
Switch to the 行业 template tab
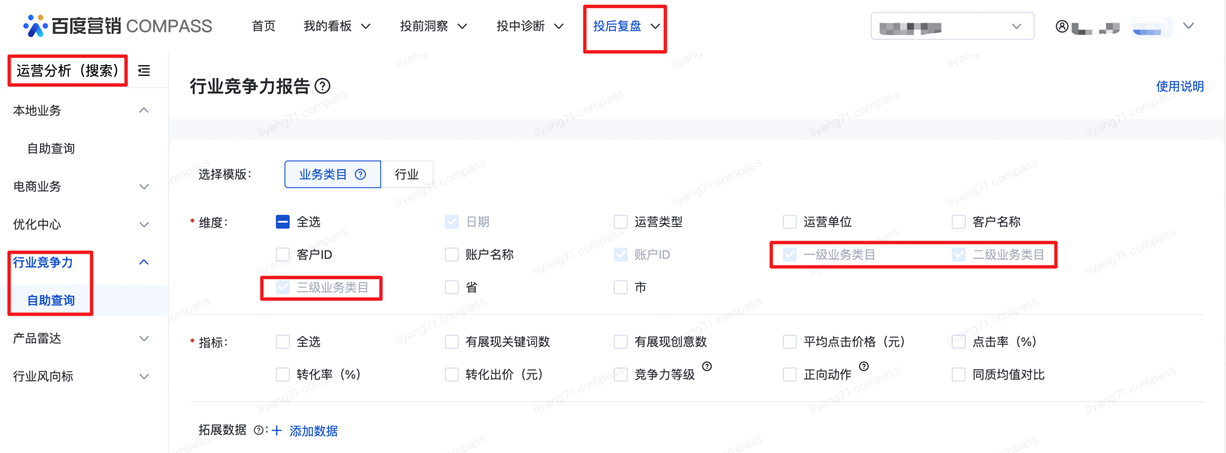click(407, 174)
